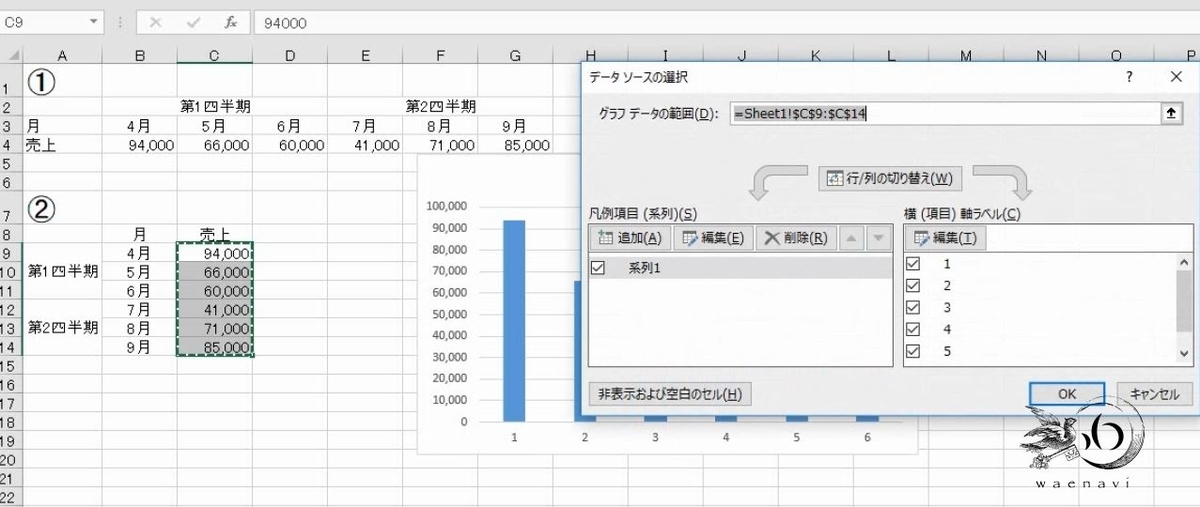Click cell A4 labeled 売上
The image size is (1200, 507).
[x=62, y=145]
